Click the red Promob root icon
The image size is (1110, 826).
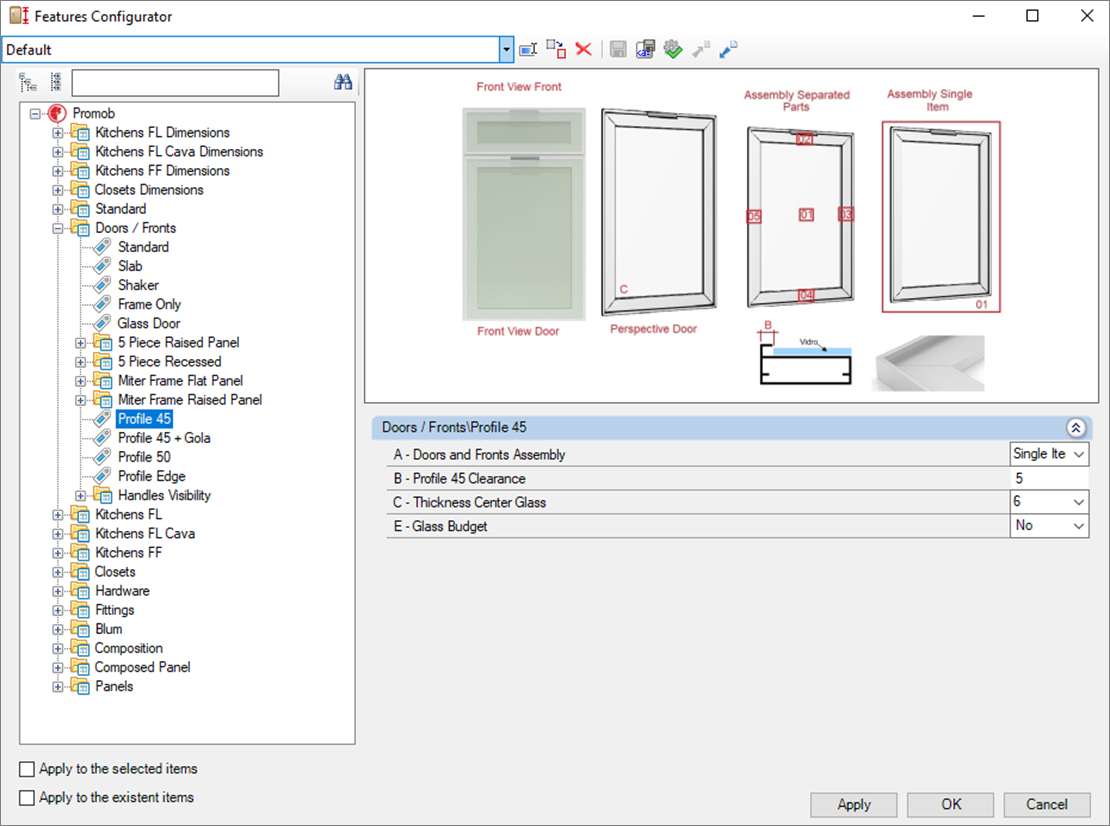pyautogui.click(x=57, y=113)
